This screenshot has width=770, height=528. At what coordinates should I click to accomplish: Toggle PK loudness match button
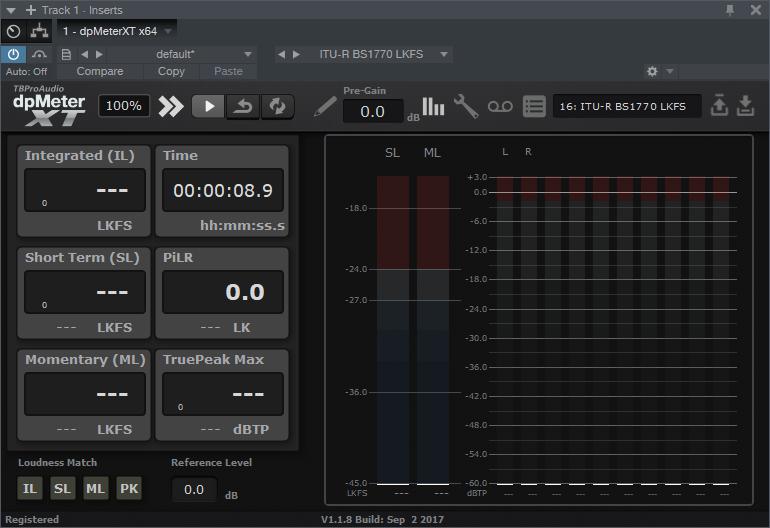(129, 488)
